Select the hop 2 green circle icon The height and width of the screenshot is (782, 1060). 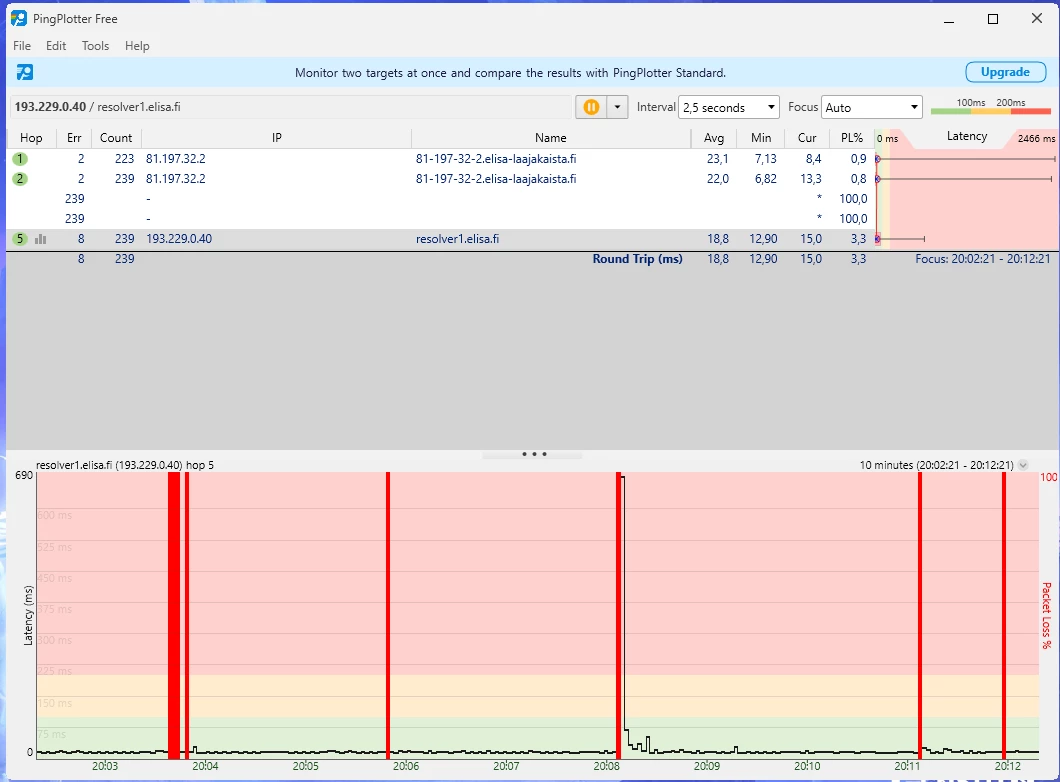pos(20,179)
